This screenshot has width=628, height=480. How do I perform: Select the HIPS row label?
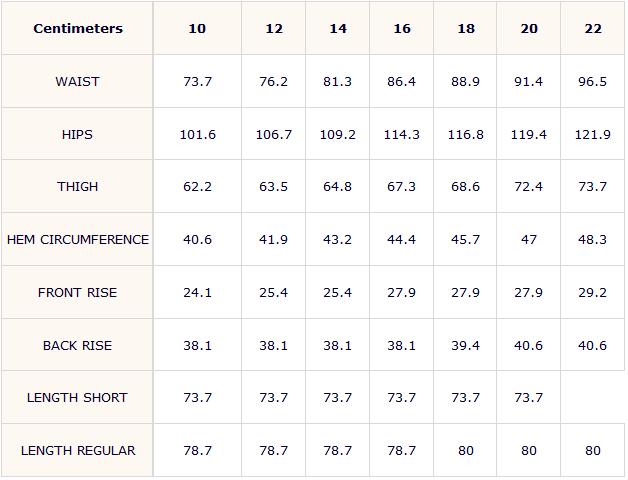pos(77,134)
